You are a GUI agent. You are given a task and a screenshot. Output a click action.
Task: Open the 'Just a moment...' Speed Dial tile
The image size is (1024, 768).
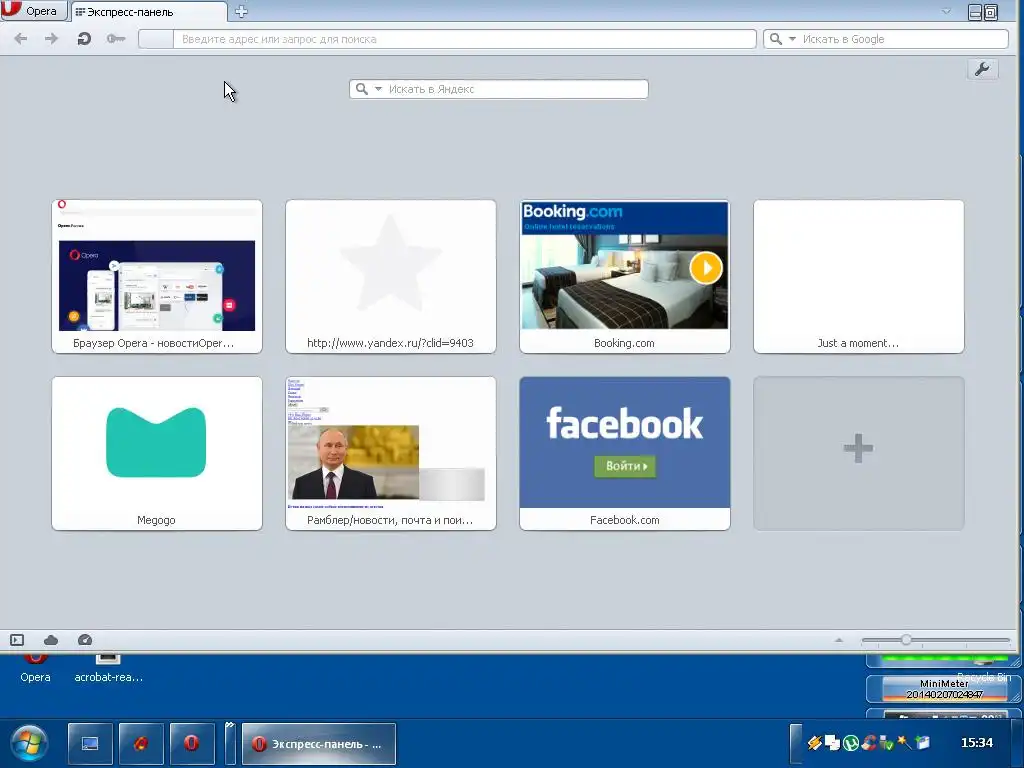858,276
